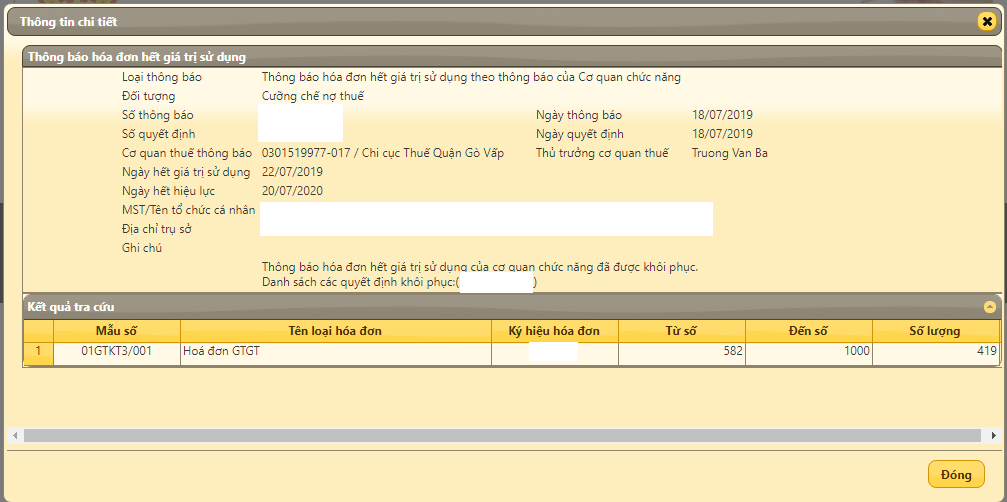Screen dimensions: 1007x502
Task: Click the Tên loại hóa đơn column header
Action: tap(336, 331)
